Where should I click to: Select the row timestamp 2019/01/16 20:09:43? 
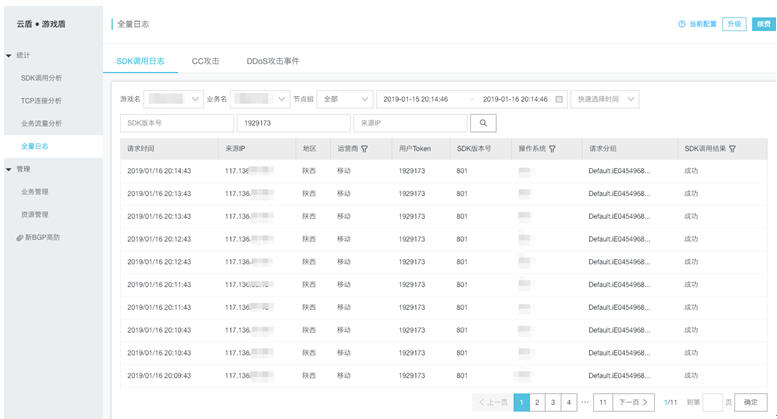coord(159,376)
